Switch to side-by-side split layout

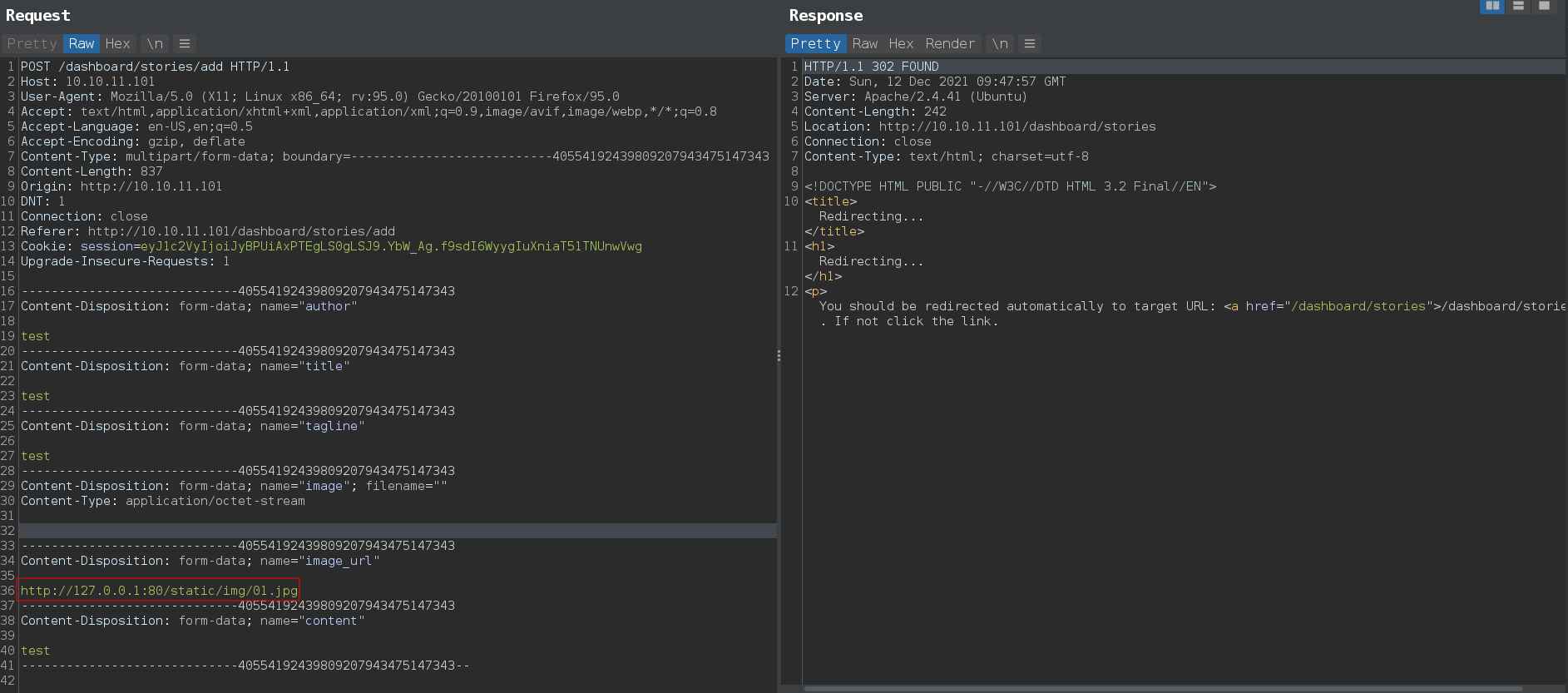(x=1492, y=6)
